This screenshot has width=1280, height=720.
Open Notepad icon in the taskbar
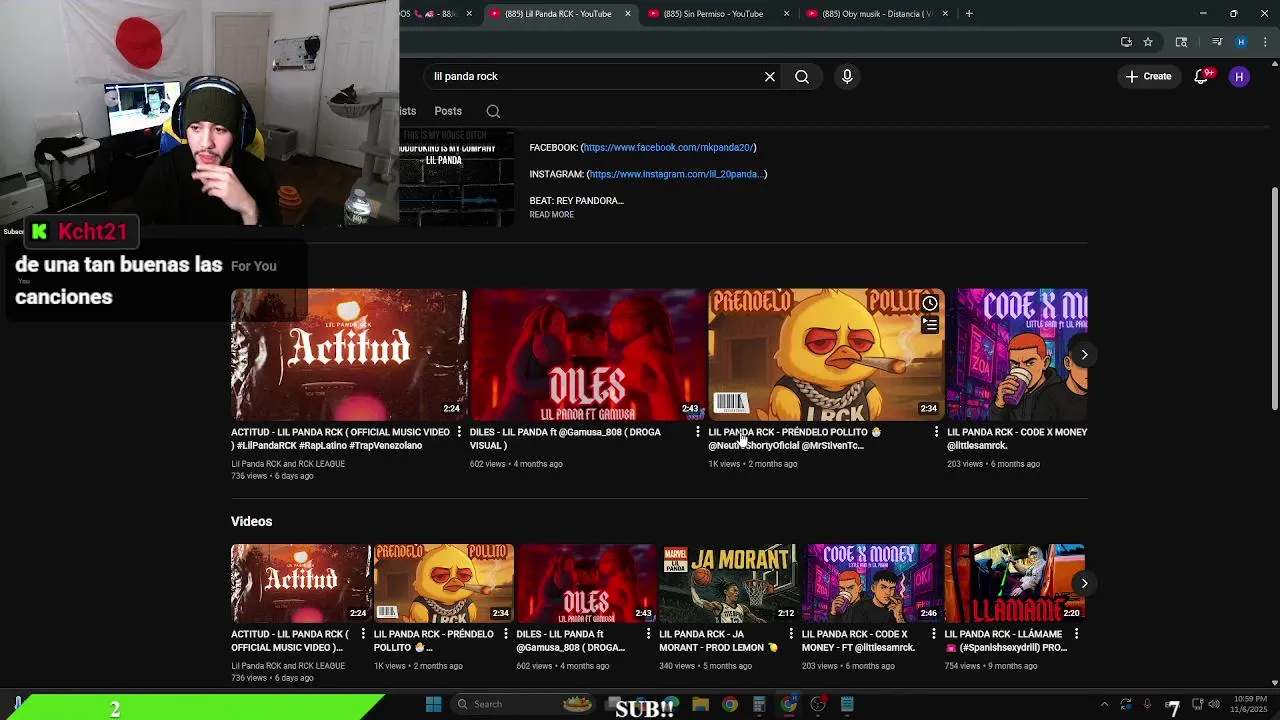tap(847, 704)
